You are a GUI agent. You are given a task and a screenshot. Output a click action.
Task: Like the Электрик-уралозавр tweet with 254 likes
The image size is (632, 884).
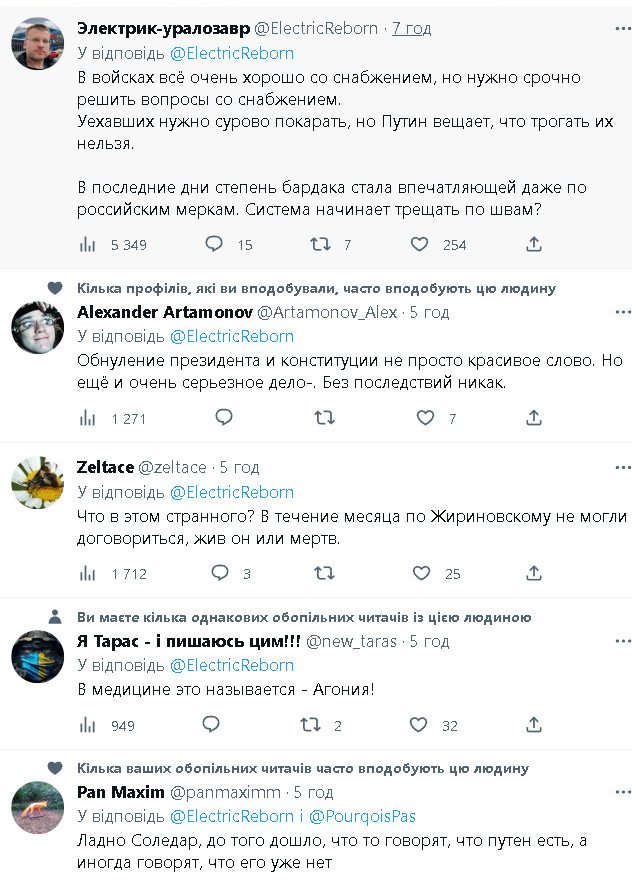click(x=420, y=244)
